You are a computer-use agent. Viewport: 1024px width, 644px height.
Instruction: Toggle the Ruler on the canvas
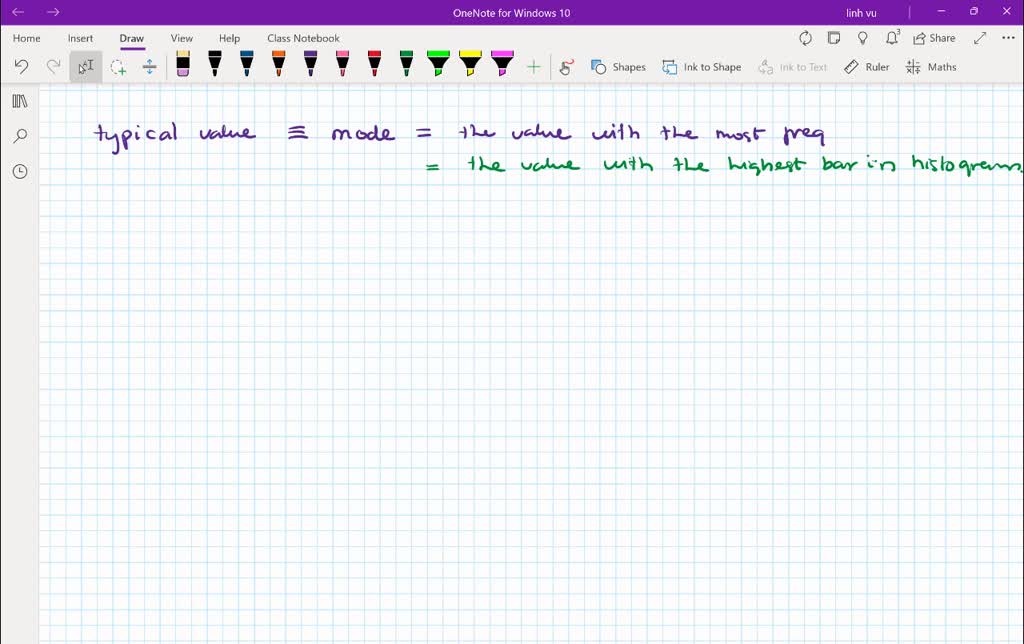point(866,67)
